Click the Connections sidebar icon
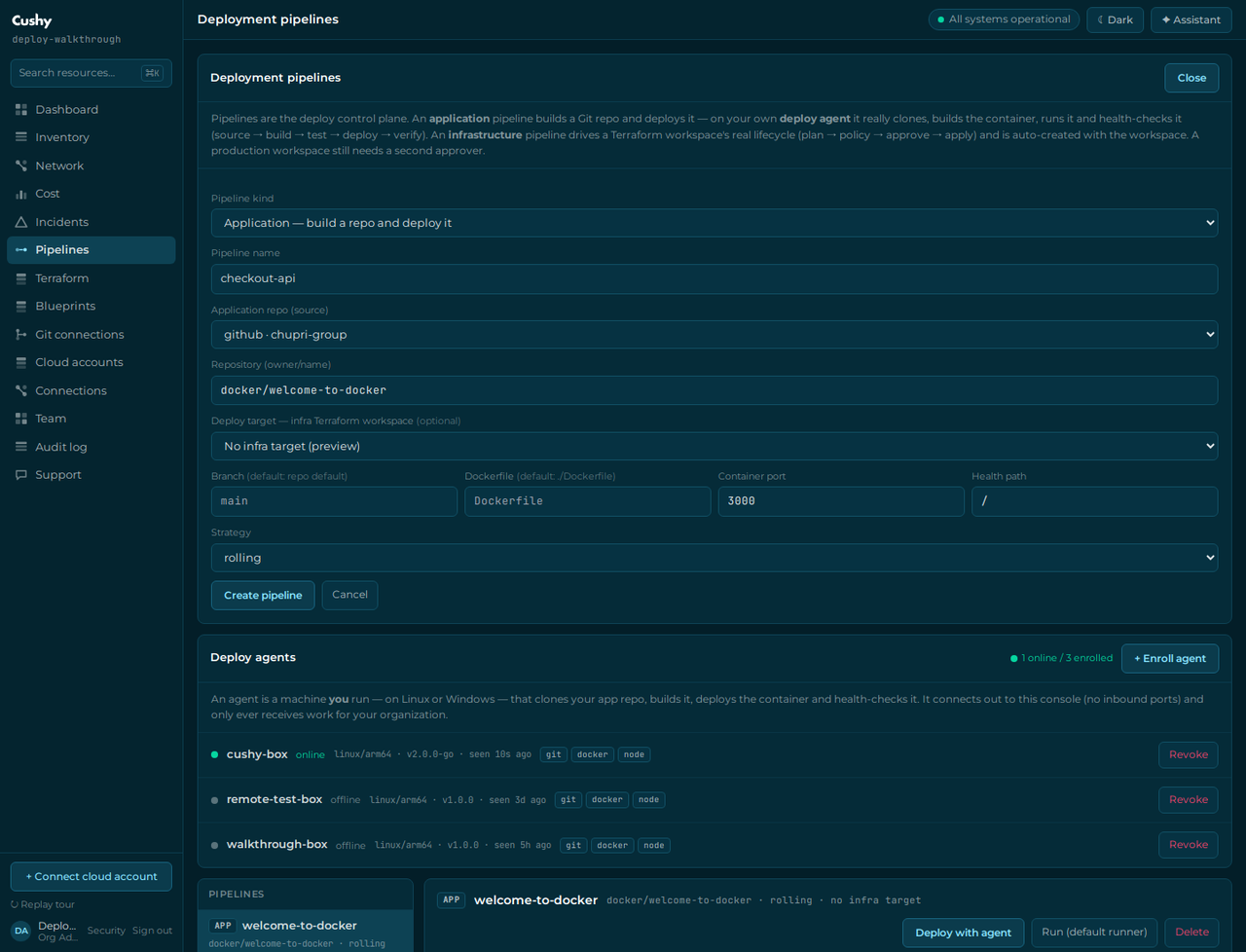 pos(21,390)
